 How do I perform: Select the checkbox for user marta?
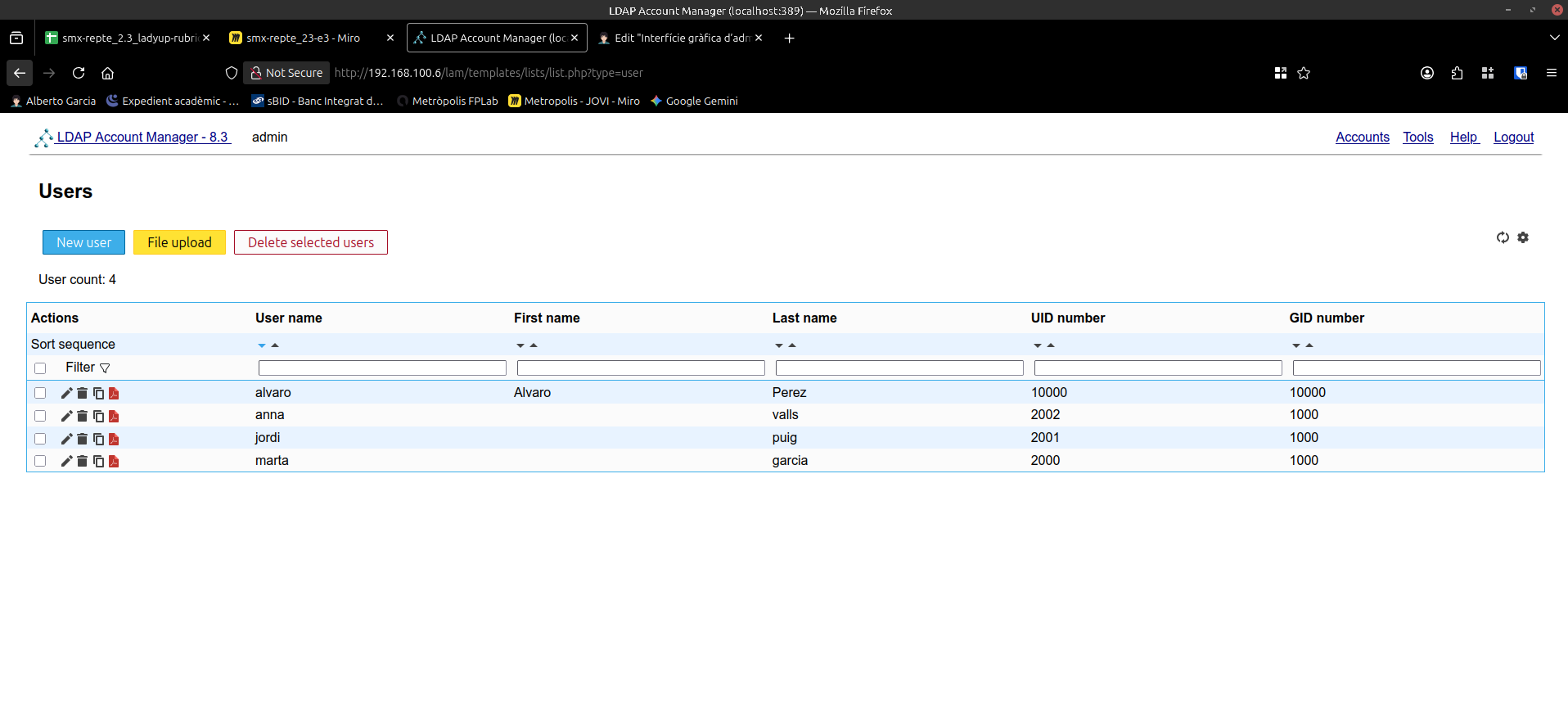point(40,461)
